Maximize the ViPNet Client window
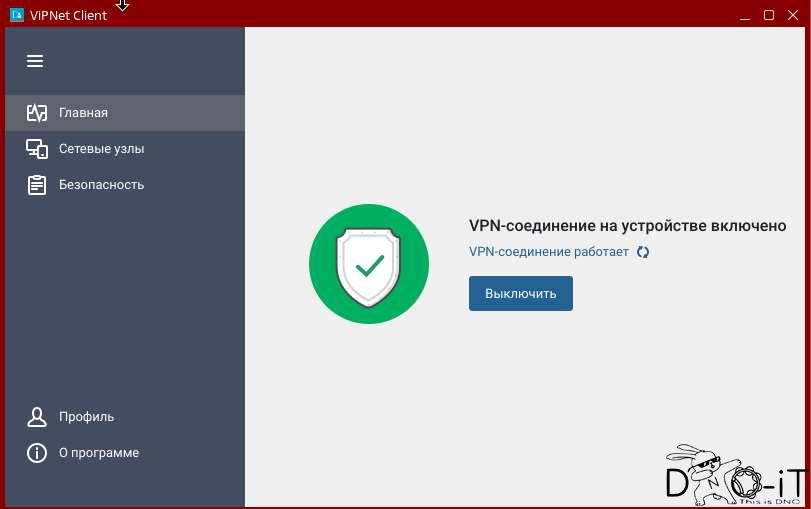Image resolution: width=811 pixels, height=509 pixels. [x=769, y=15]
